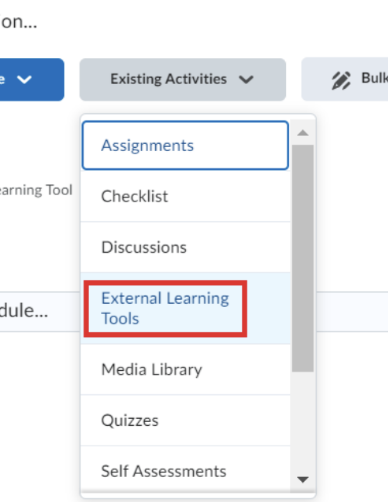Select Assignments from the activities menu

click(185, 145)
